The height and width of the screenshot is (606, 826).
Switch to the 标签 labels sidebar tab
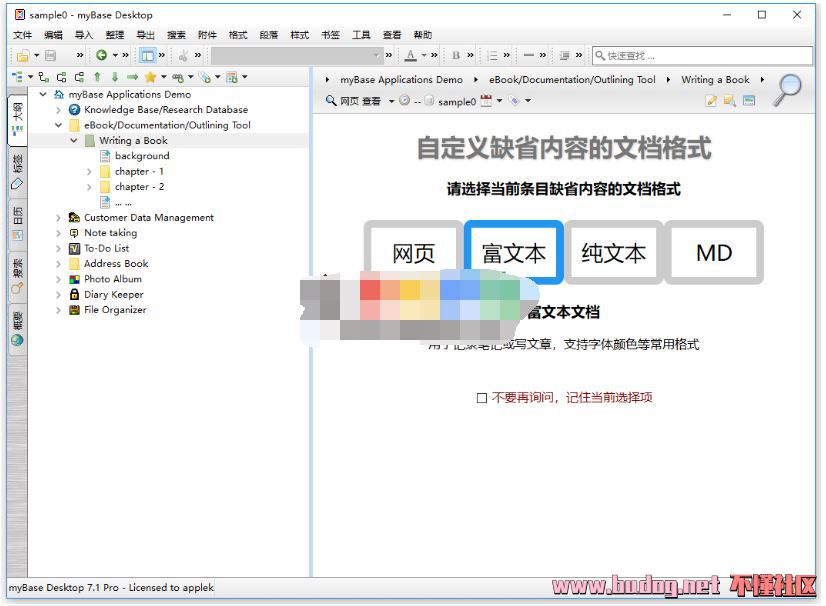pos(17,172)
